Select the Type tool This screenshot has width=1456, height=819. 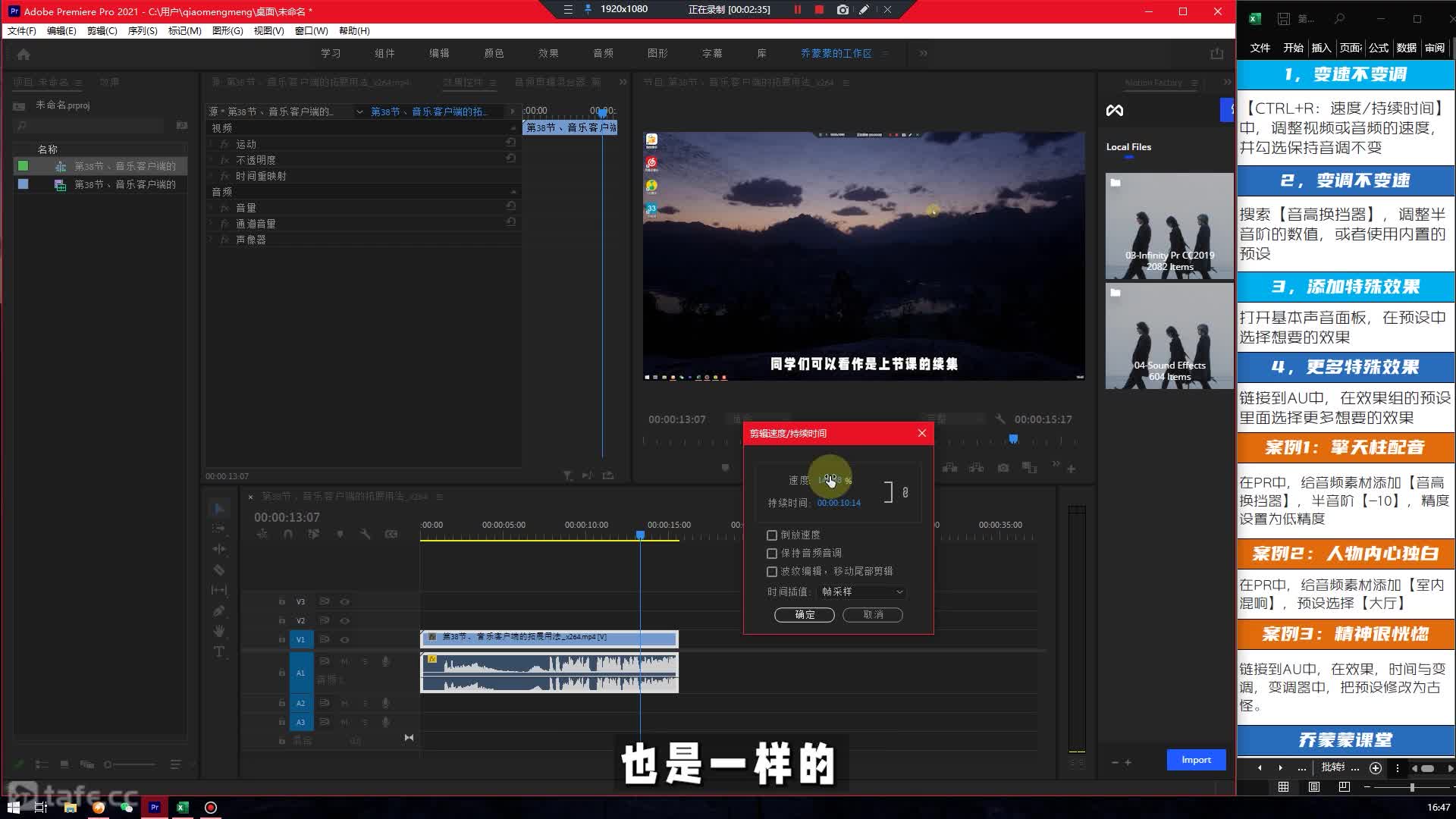tap(219, 651)
